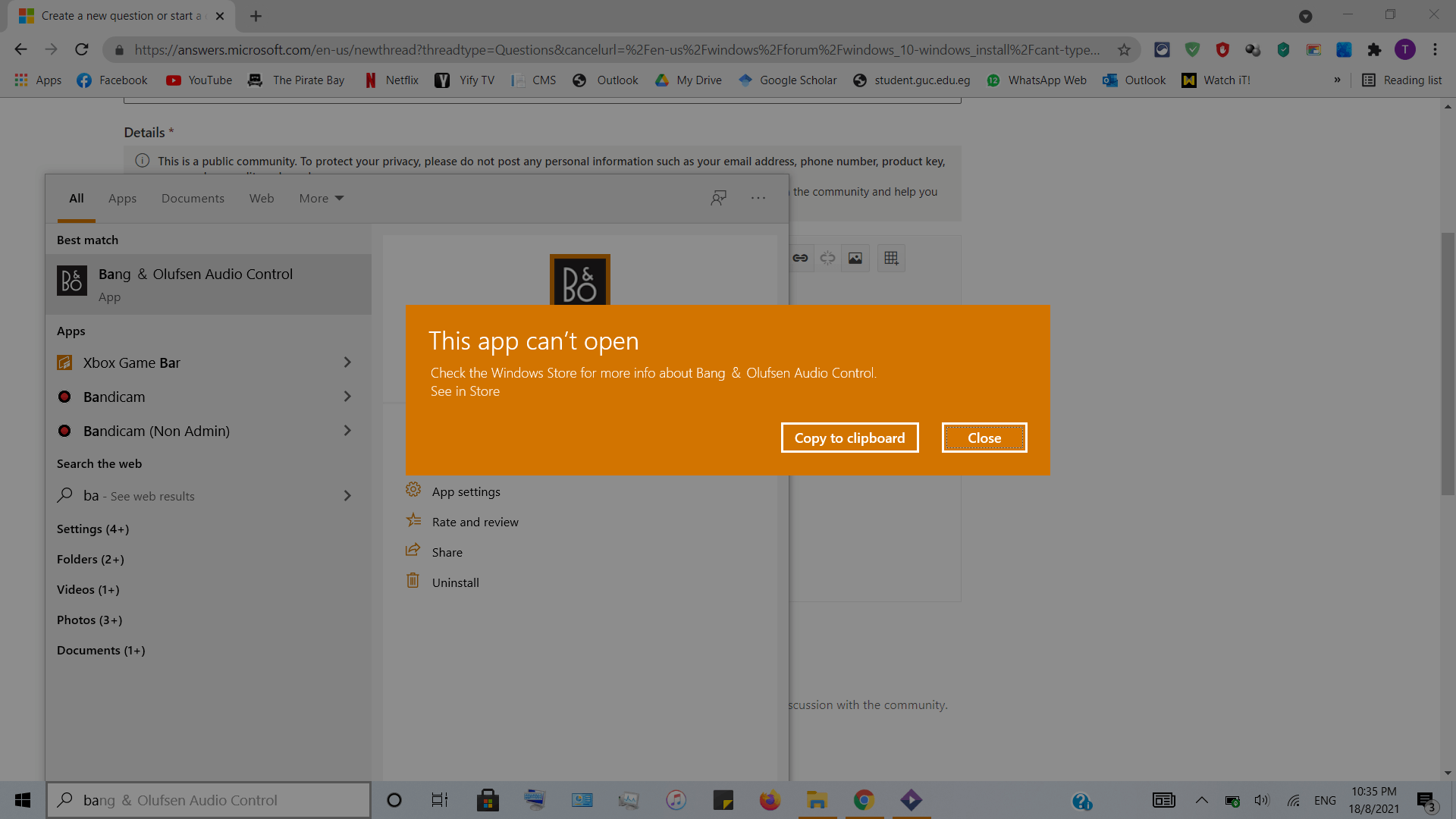Expand Xbox Game Bar search result

(x=348, y=362)
